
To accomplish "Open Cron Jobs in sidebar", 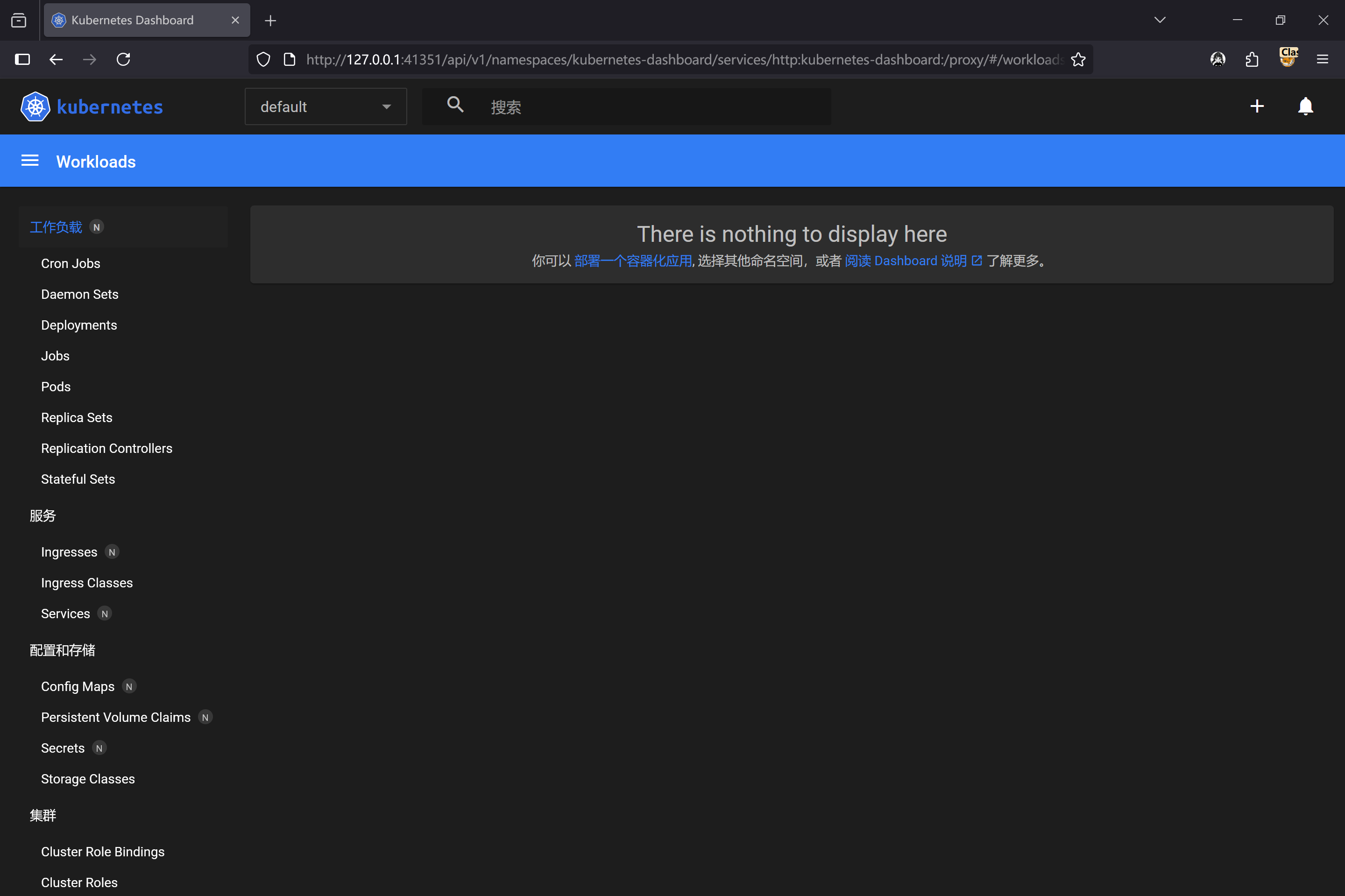I will point(71,263).
